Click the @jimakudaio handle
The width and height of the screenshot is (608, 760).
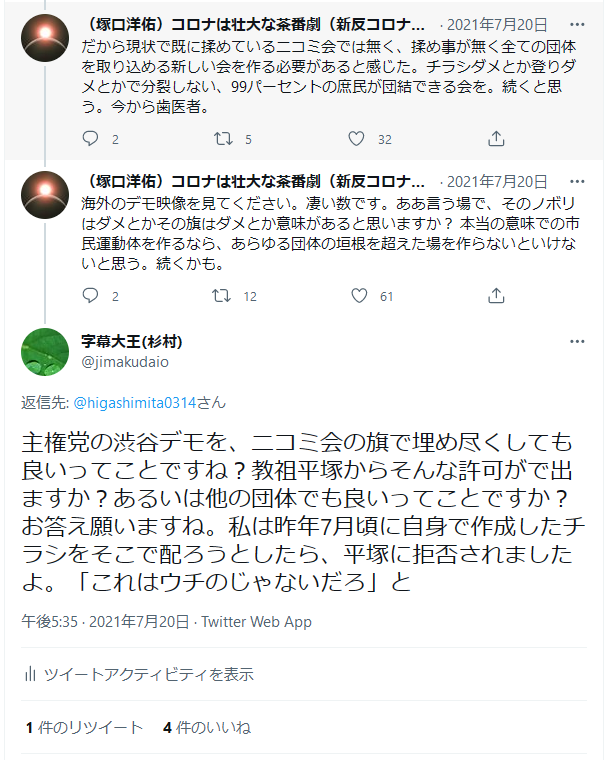coord(125,361)
